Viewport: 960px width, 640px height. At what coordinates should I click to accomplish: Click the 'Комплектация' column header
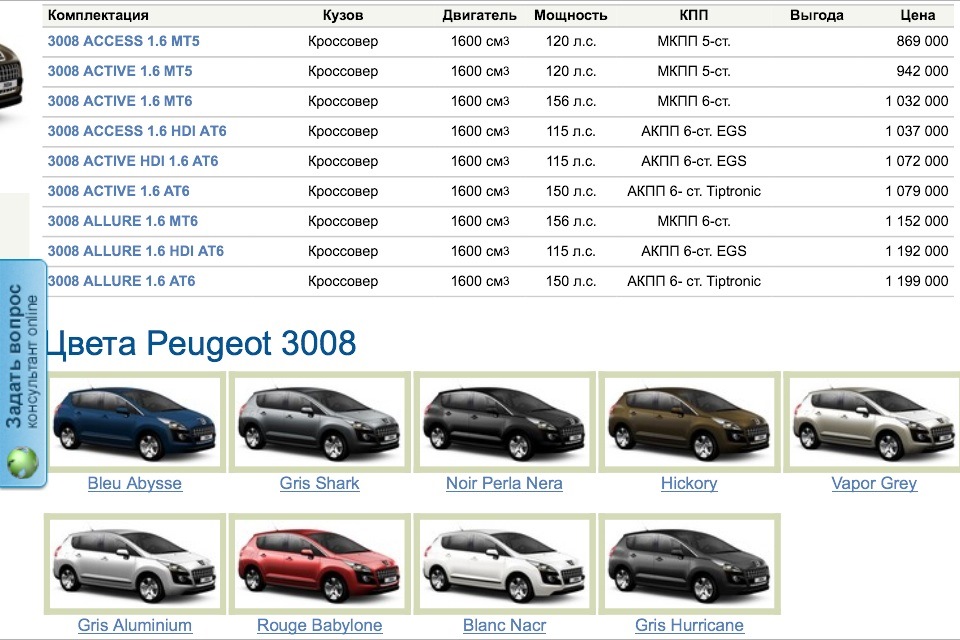[x=98, y=15]
